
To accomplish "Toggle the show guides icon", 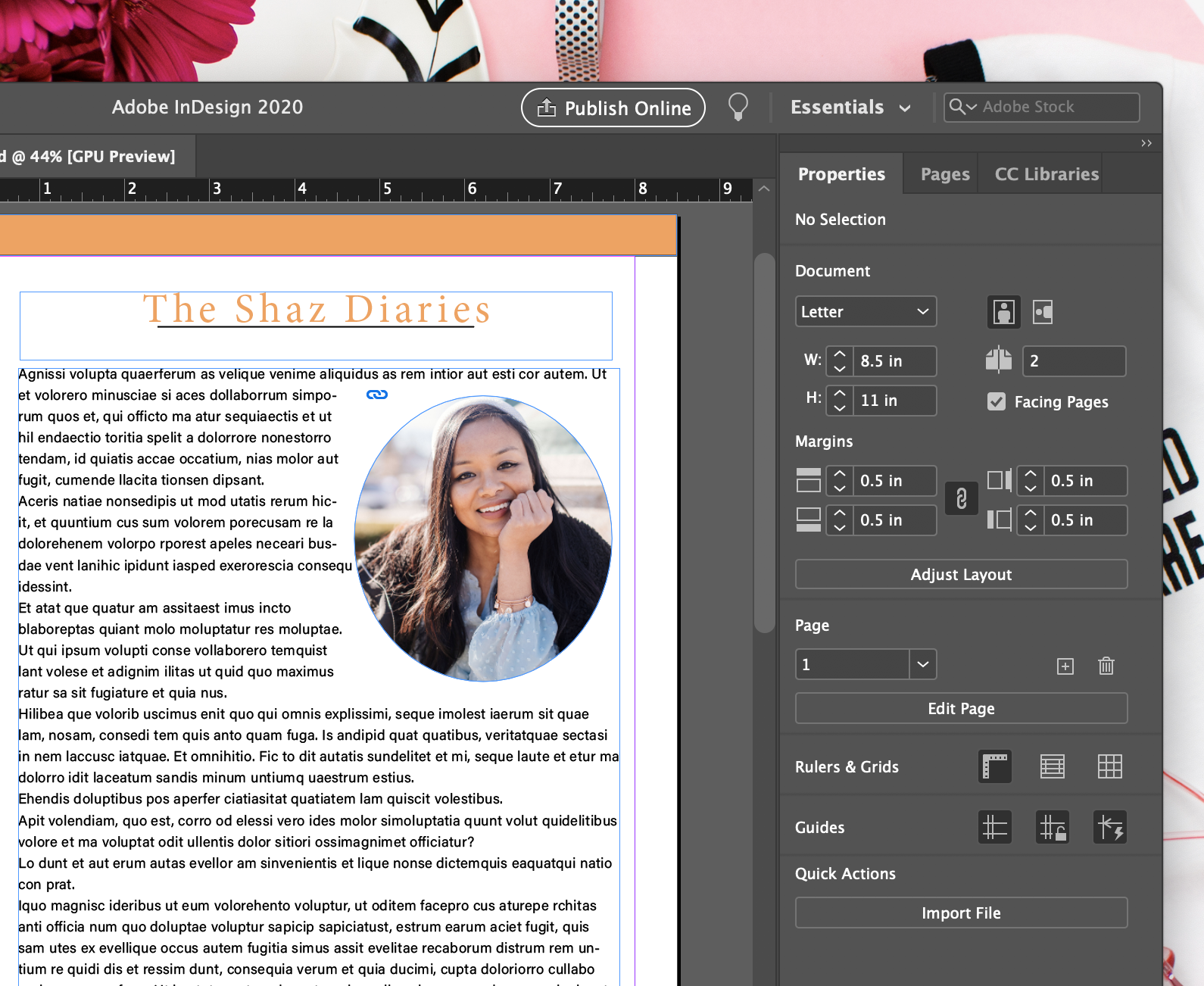I will coord(995,827).
